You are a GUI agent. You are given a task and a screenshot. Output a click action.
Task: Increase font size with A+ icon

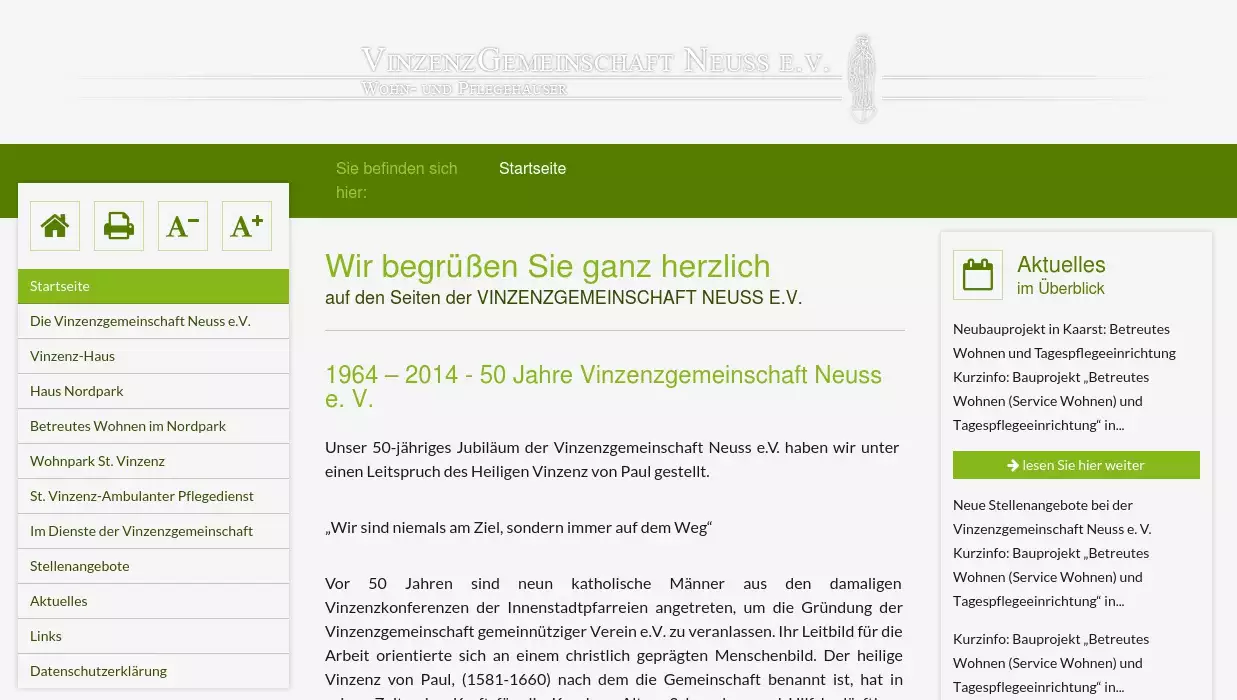[x=247, y=226]
